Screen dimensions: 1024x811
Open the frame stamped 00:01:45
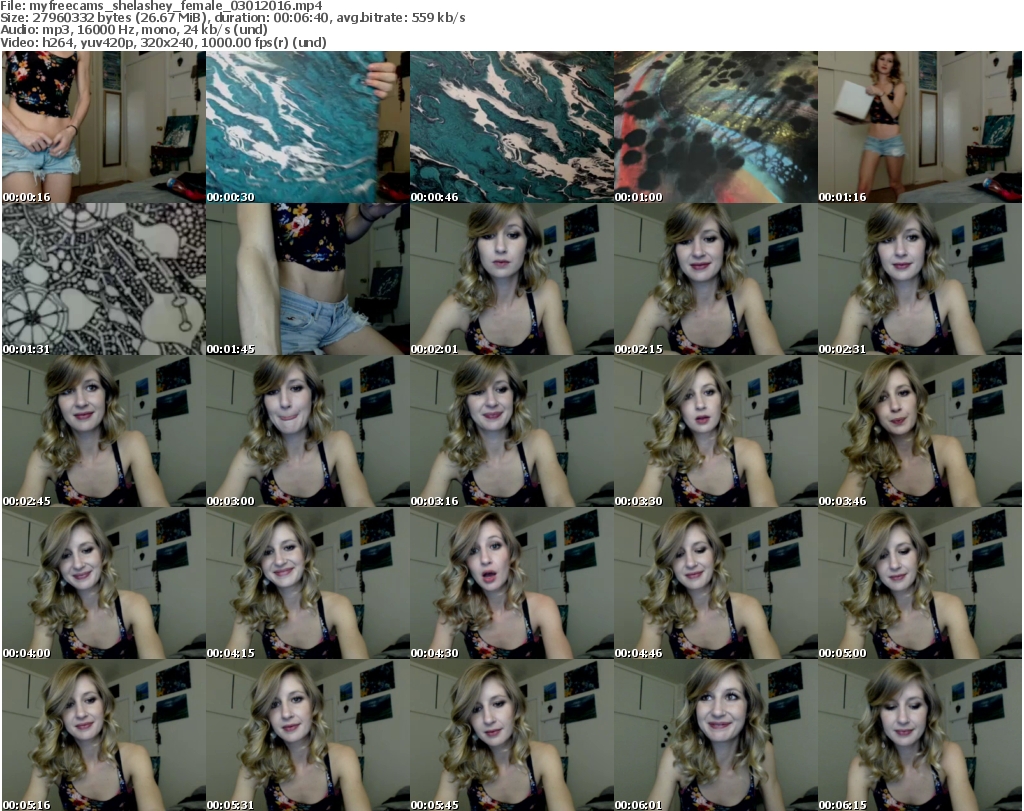click(x=308, y=279)
